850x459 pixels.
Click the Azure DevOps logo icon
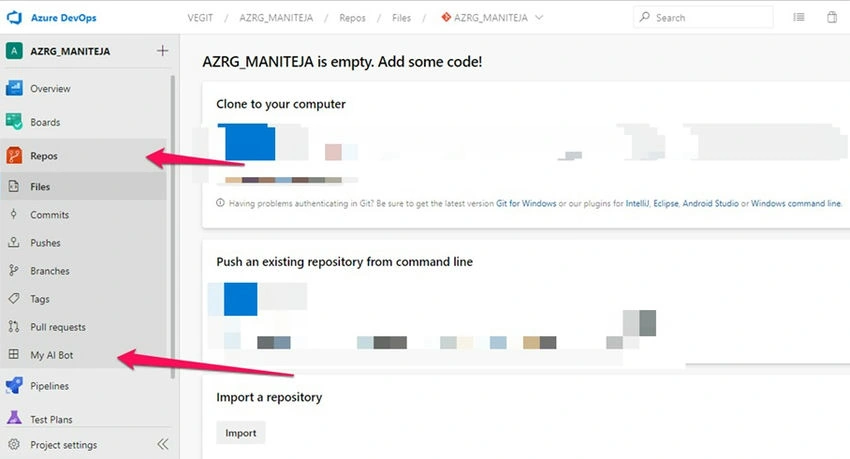point(14,17)
